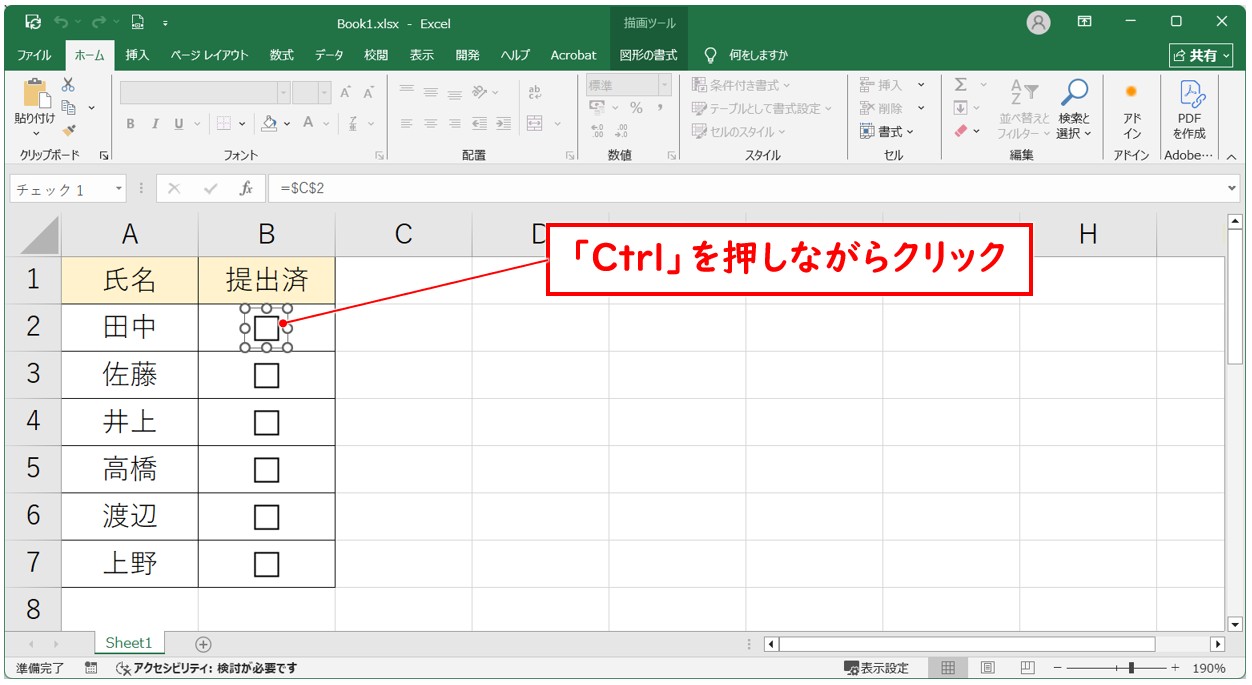1252x685 pixels.
Task: Select the Format Painter brush icon
Action: tap(69, 129)
